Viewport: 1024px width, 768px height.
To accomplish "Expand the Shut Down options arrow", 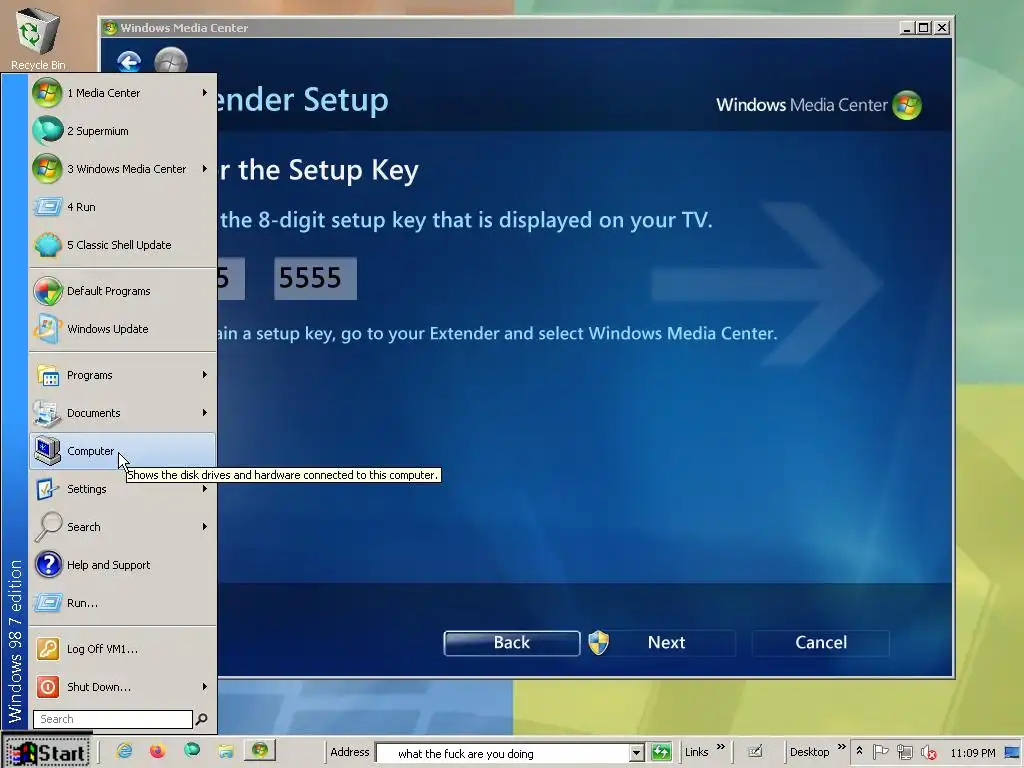I will coord(204,686).
